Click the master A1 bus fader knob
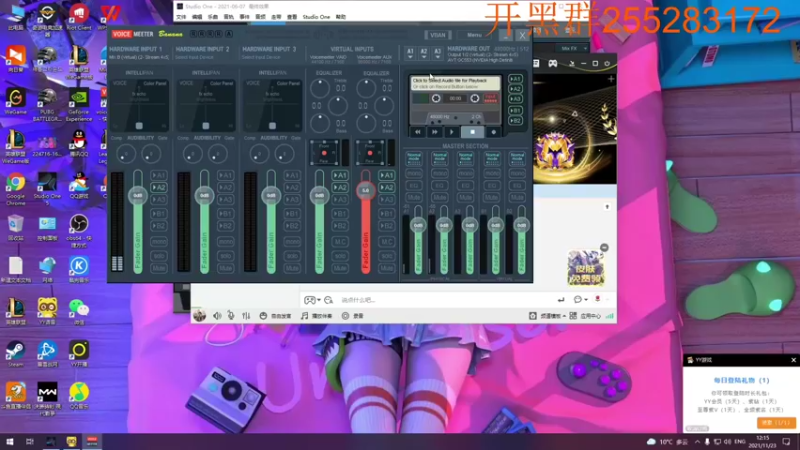Screen dimensions: 800x450 click(x=418, y=225)
